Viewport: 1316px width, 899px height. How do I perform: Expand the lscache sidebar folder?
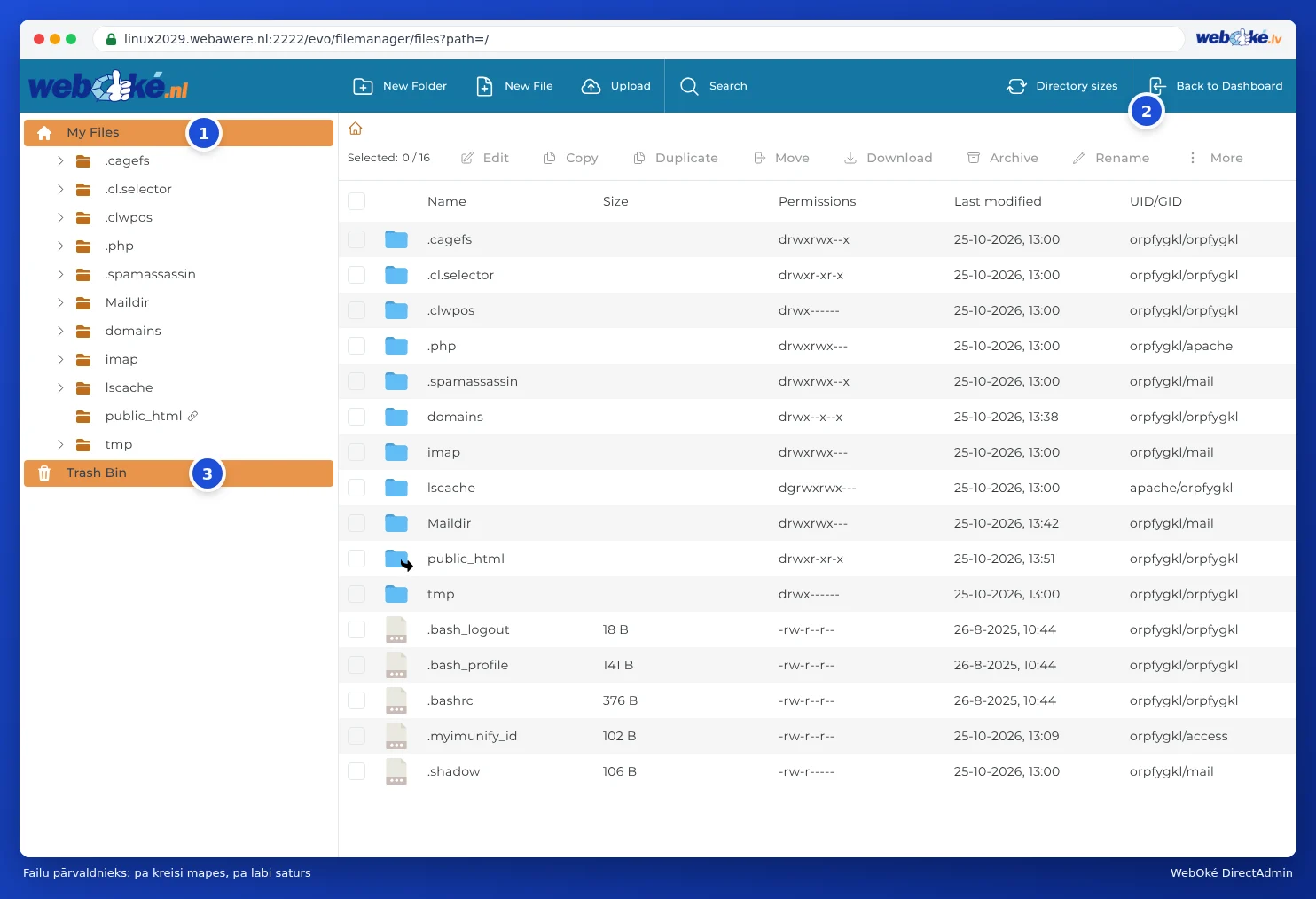pos(60,387)
